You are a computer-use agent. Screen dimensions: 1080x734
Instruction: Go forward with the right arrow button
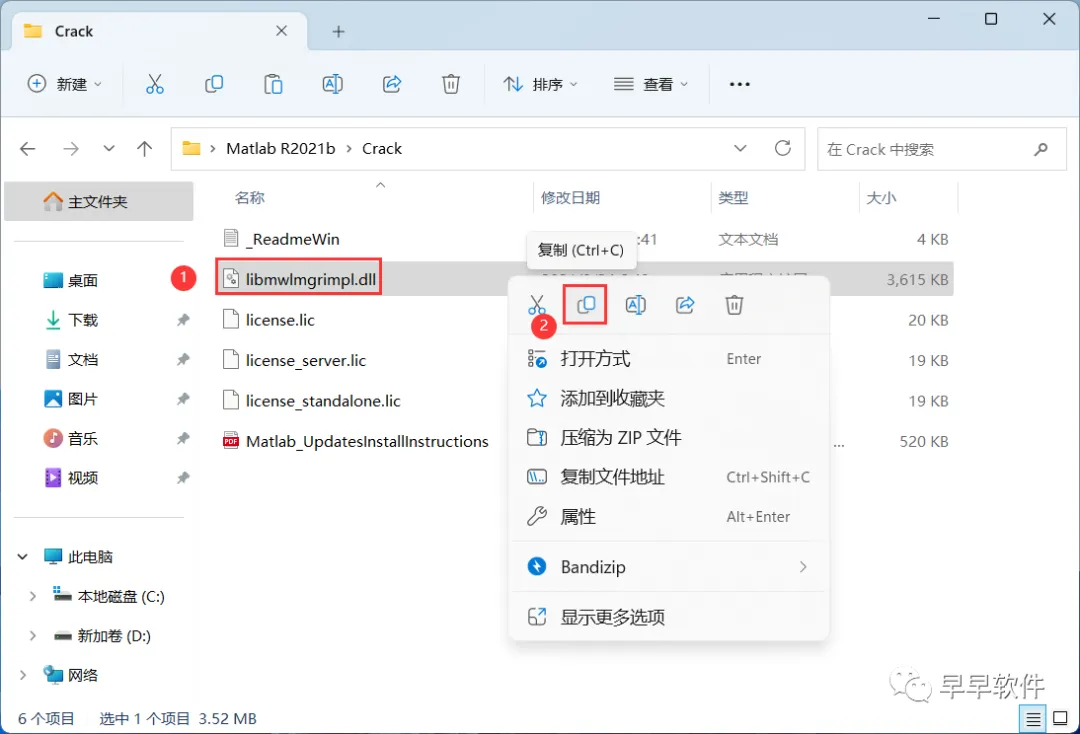coord(71,149)
